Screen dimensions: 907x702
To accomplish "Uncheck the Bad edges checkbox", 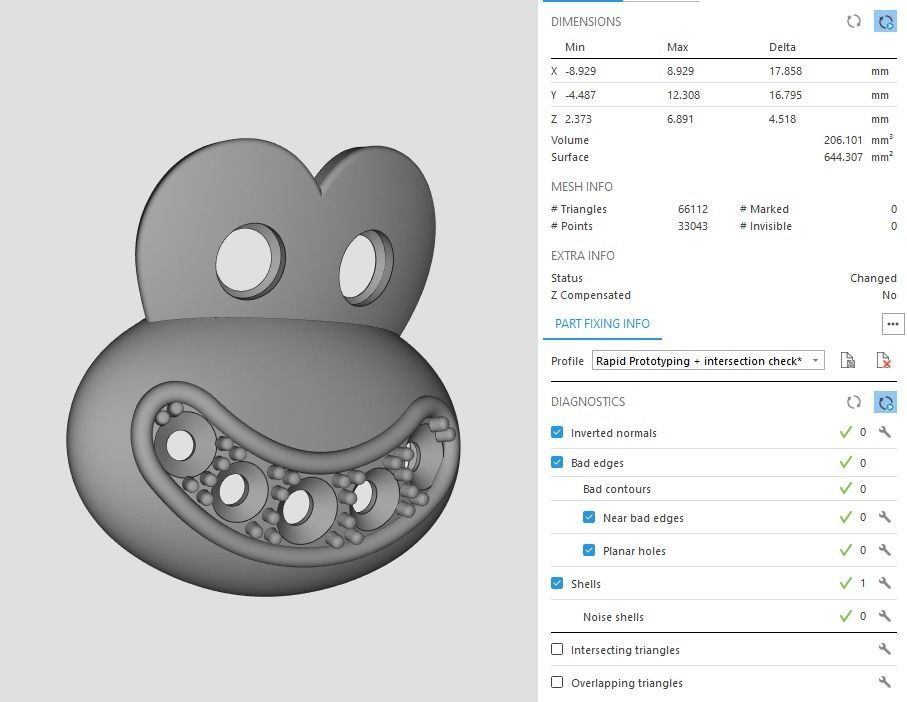I will tap(557, 462).
